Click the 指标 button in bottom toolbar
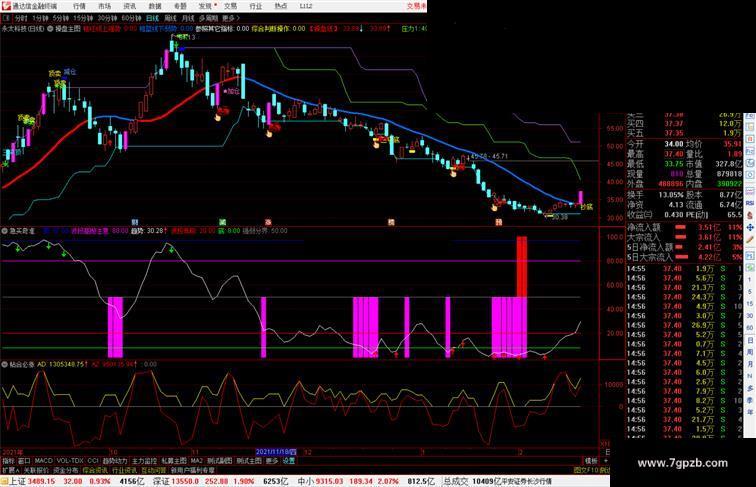The width and height of the screenshot is (756, 487). pyautogui.click(x=8, y=461)
